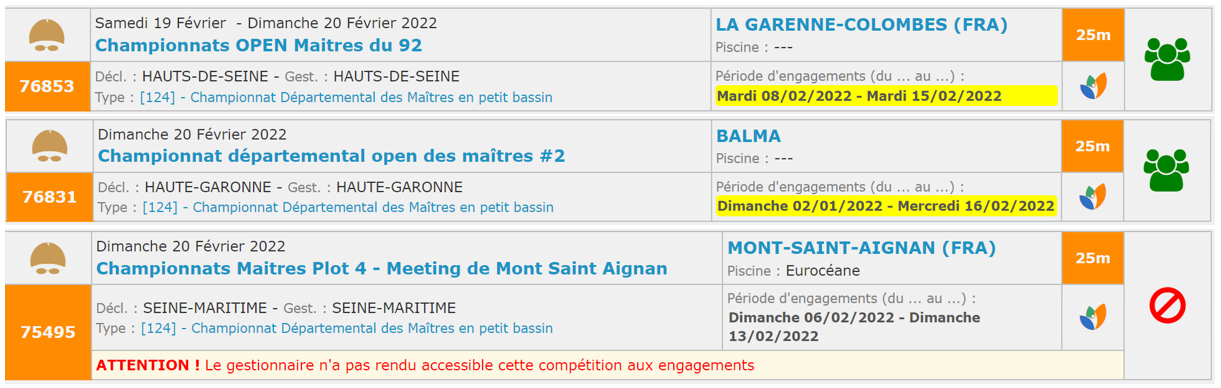The width and height of the screenshot is (1221, 388).
Task: Click the federation logo icon in La Garenne-Colombes row
Action: pos(1093,86)
